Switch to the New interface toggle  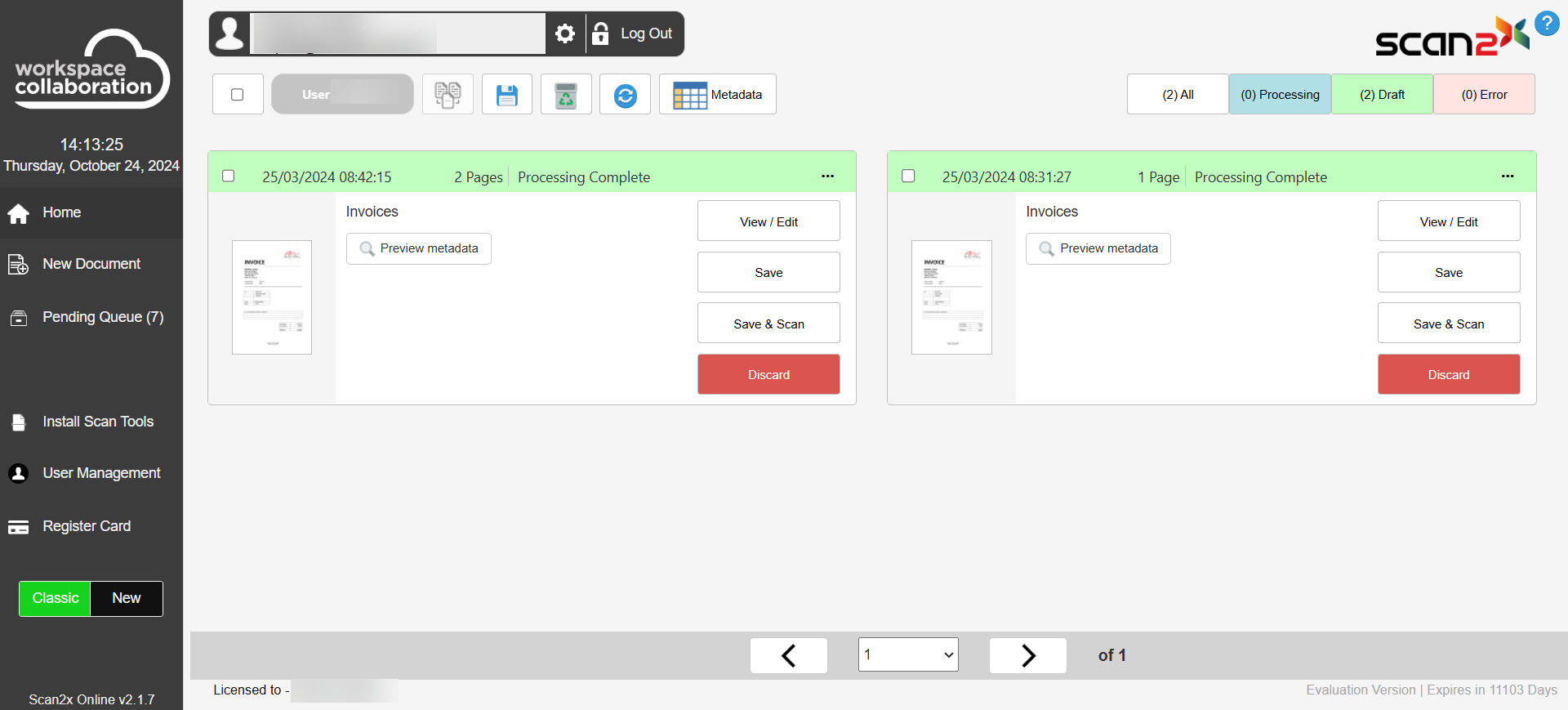127,598
